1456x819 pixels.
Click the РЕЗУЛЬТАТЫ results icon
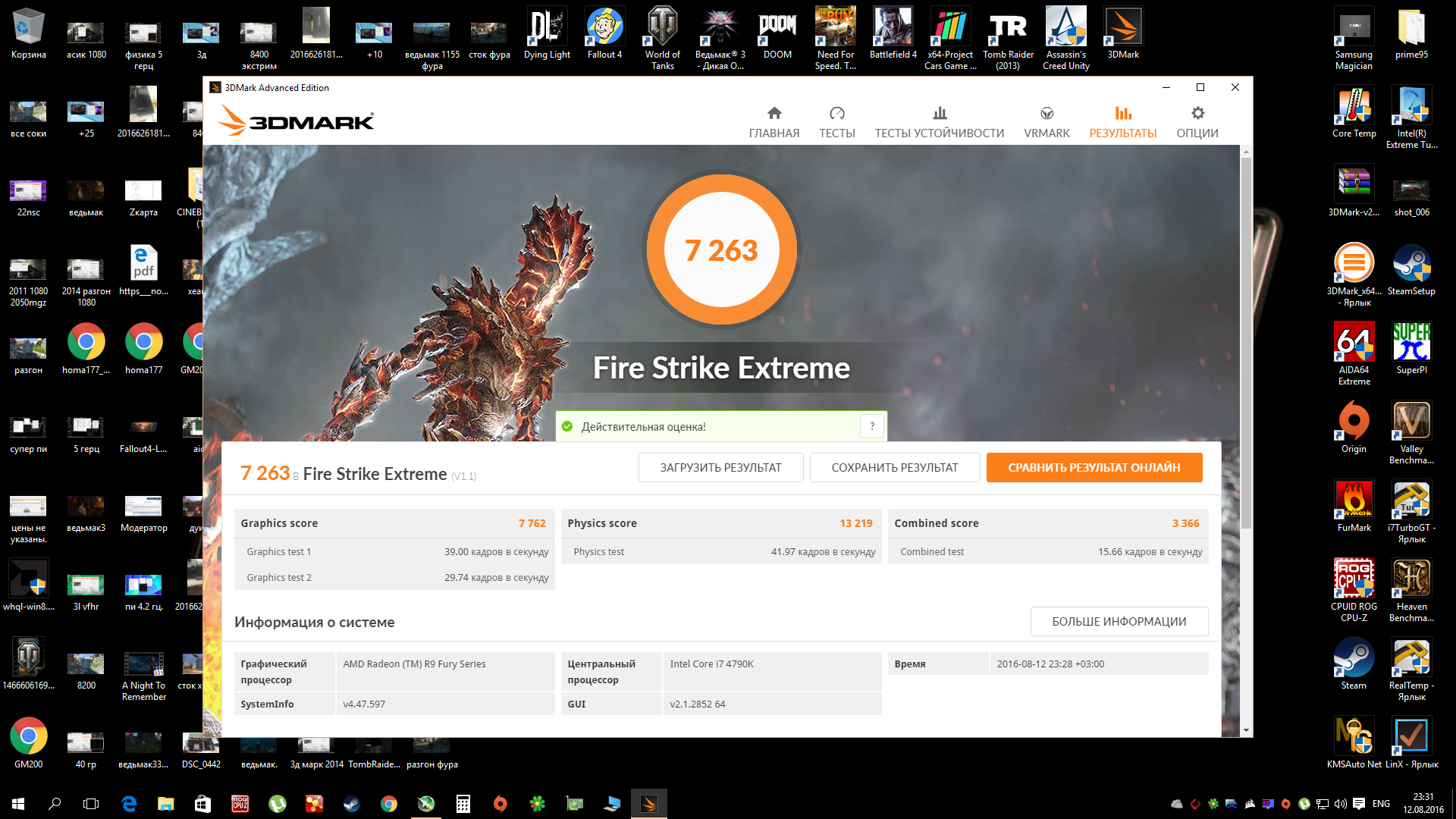click(1122, 114)
